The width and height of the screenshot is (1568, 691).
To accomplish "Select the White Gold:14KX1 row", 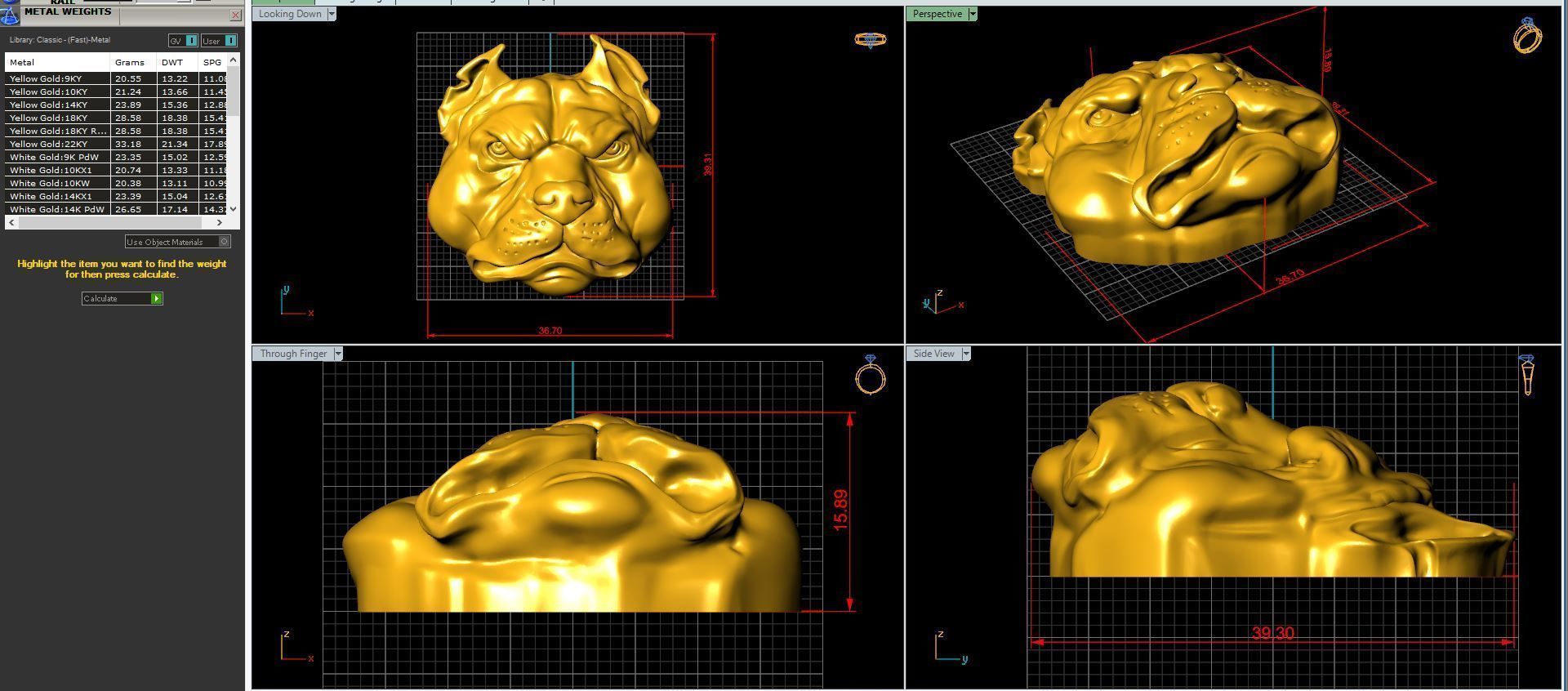I will [x=116, y=196].
